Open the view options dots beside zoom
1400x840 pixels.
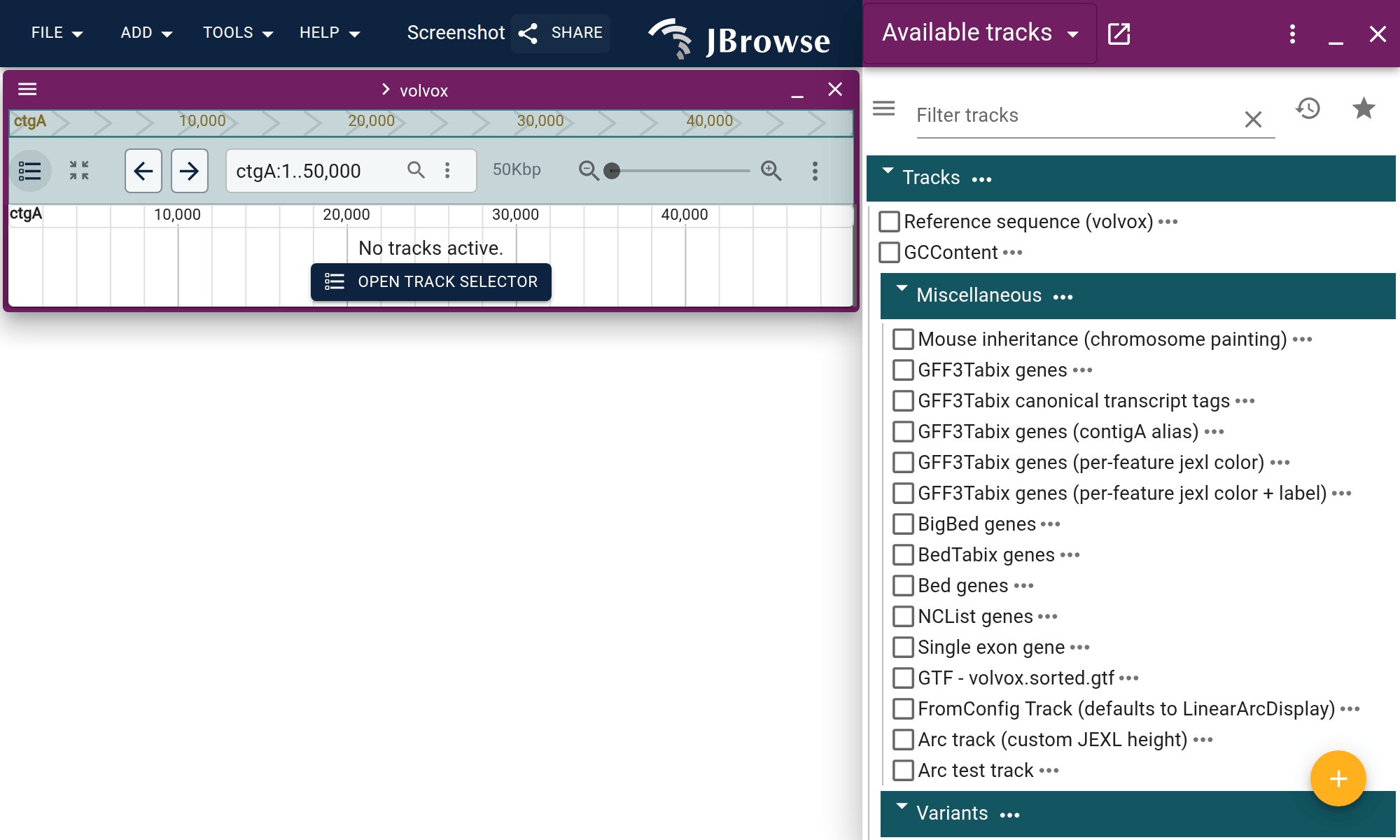pos(815,171)
